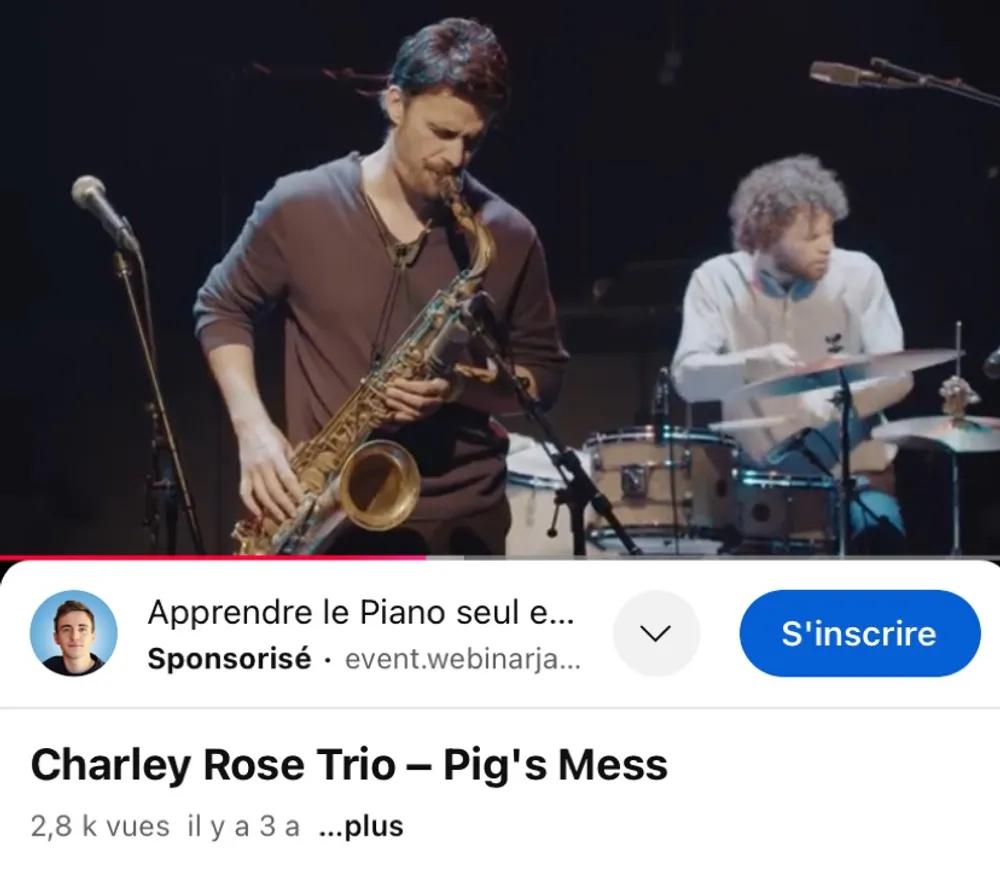
Task: Open the advertiser's round profile avatar
Action: pos(73,633)
